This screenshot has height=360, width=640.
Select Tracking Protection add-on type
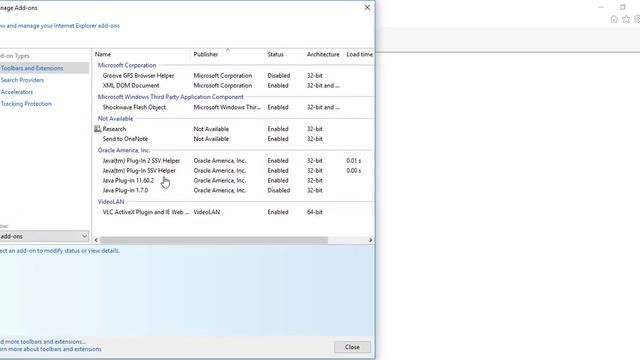coord(26,104)
